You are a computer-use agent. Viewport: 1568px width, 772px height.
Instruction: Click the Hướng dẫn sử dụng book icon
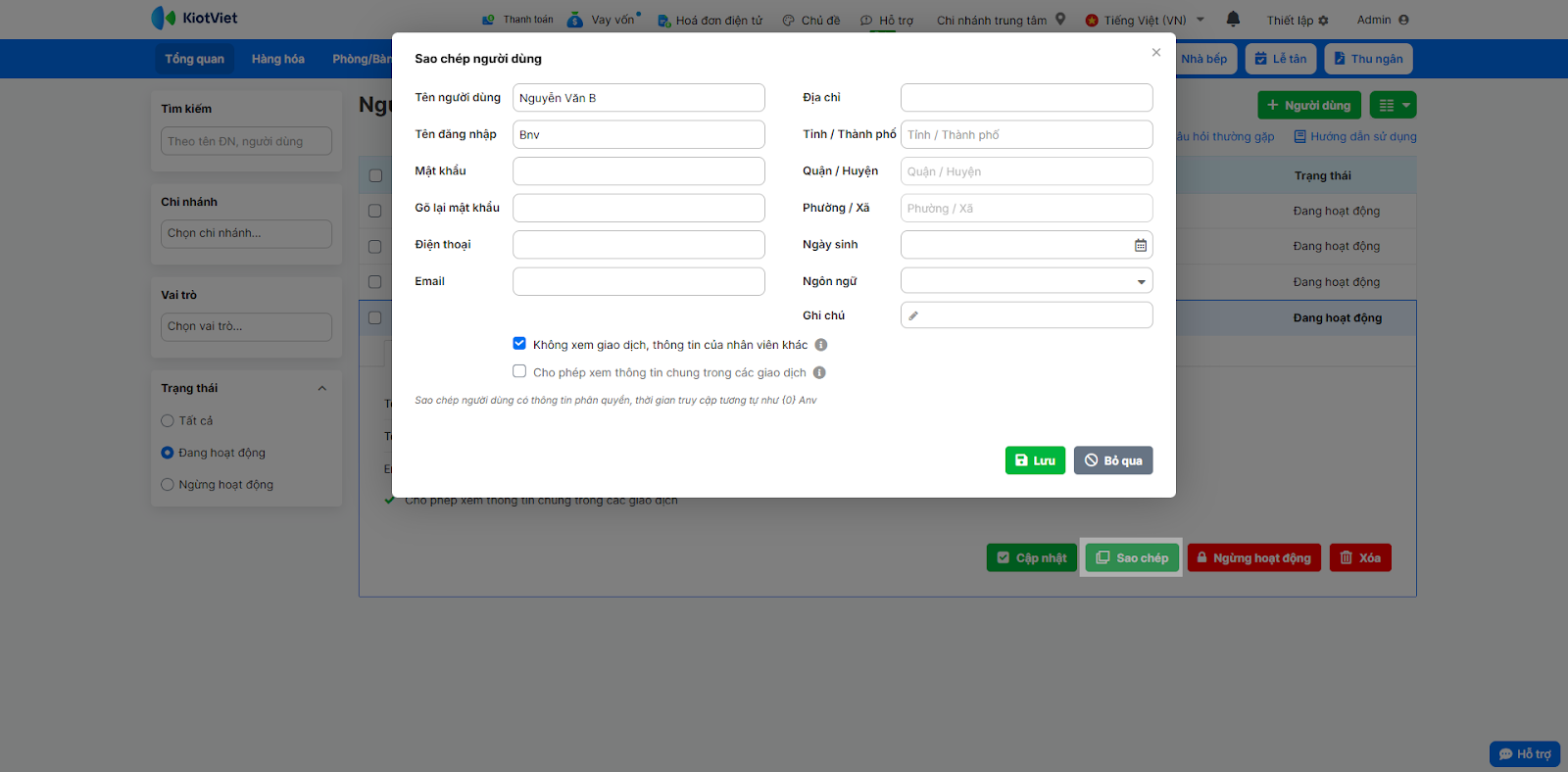click(1300, 137)
